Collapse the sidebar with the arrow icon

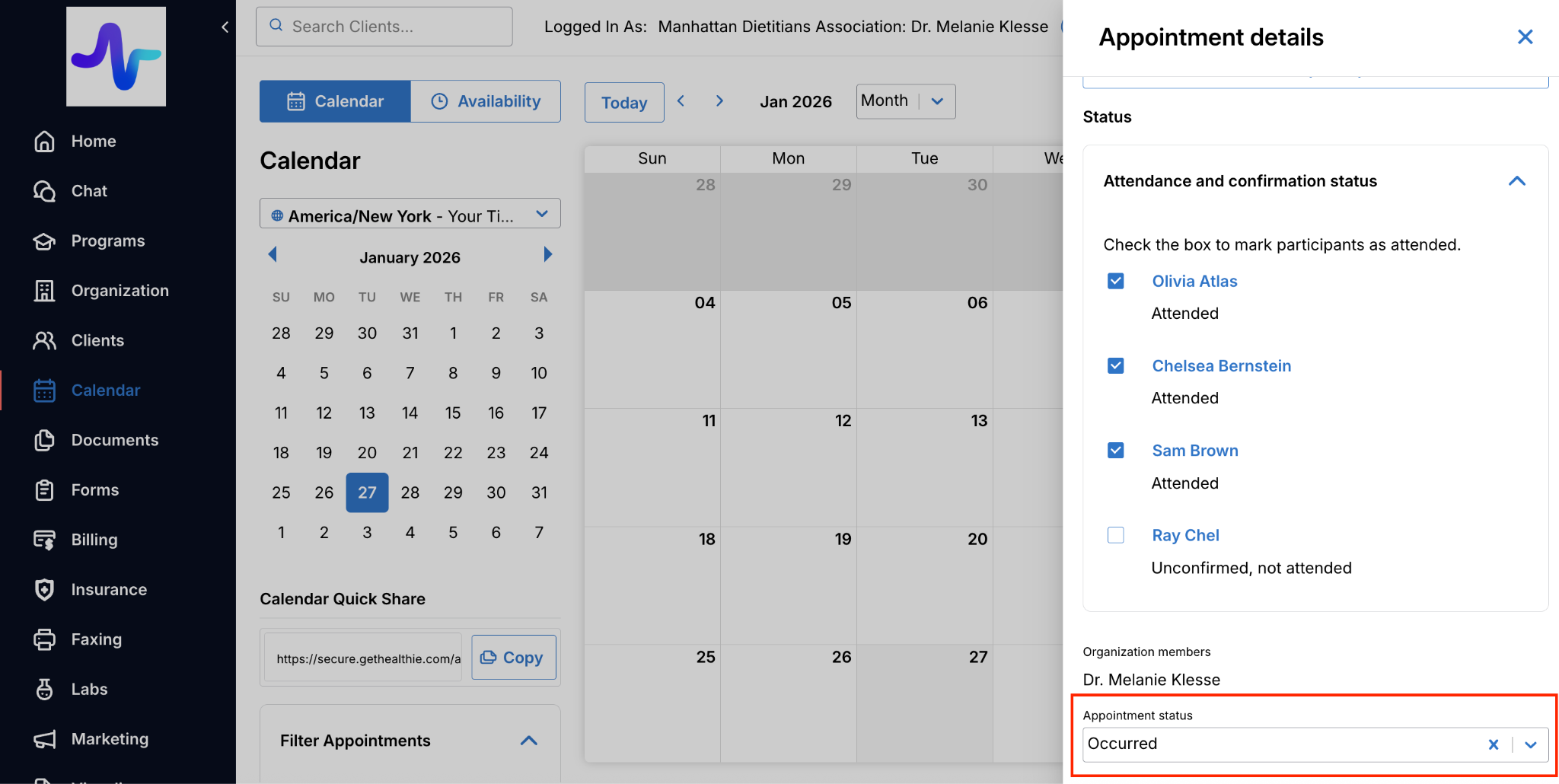tap(225, 27)
